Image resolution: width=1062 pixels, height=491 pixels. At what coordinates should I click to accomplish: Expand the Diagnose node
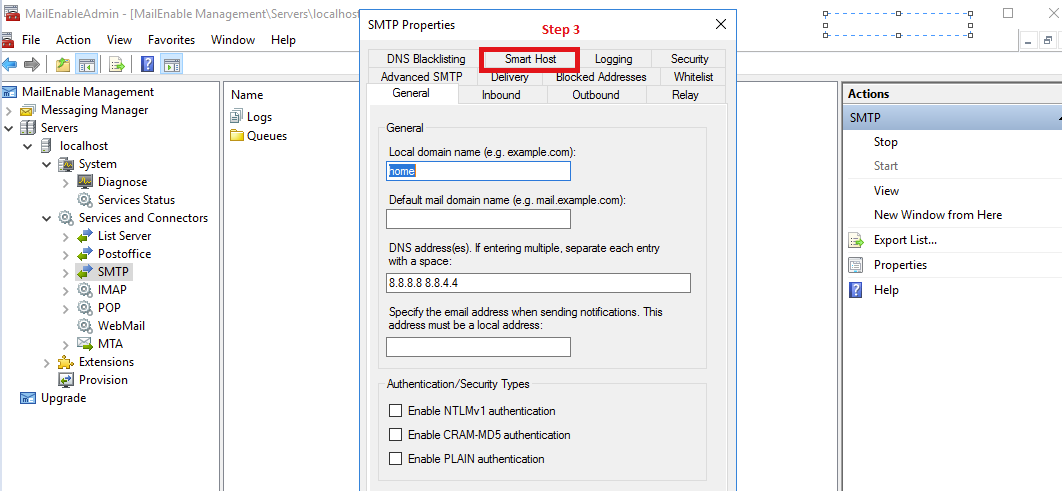[x=66, y=182]
